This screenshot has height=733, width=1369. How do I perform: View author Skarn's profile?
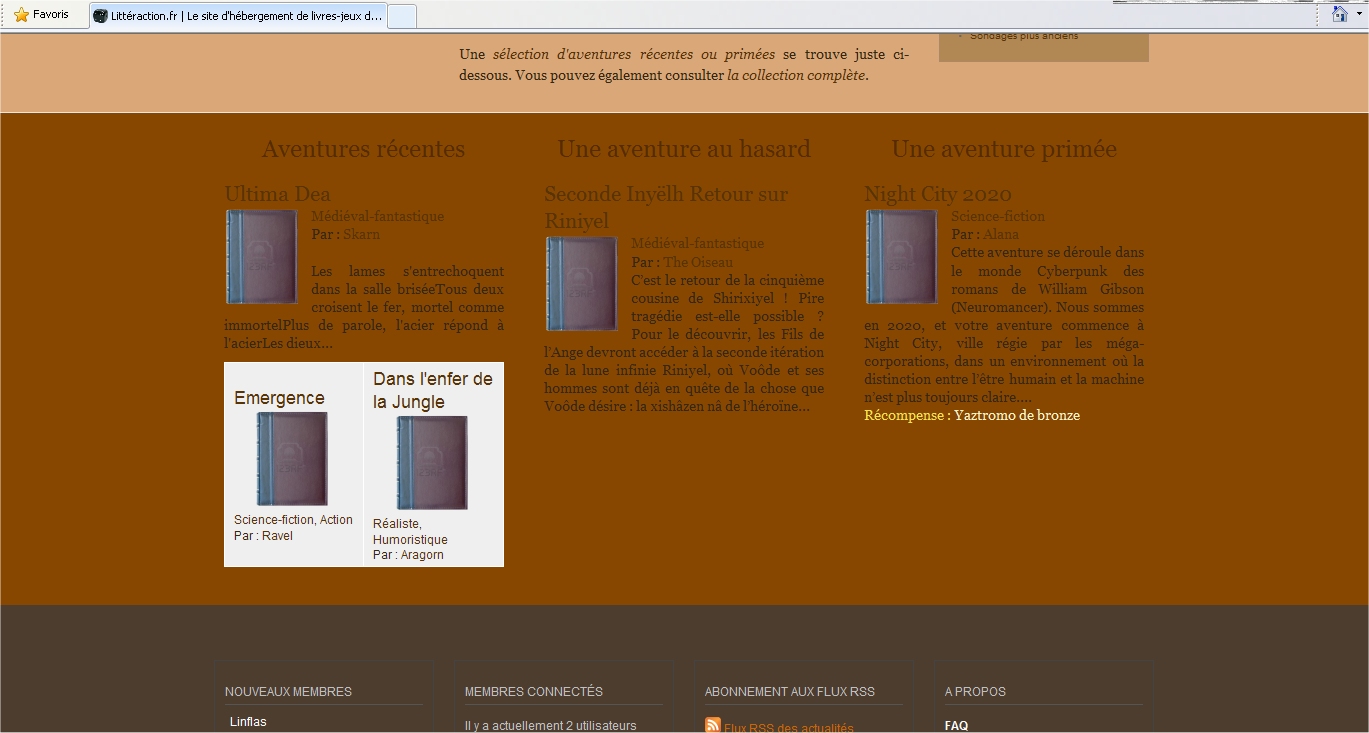361,234
